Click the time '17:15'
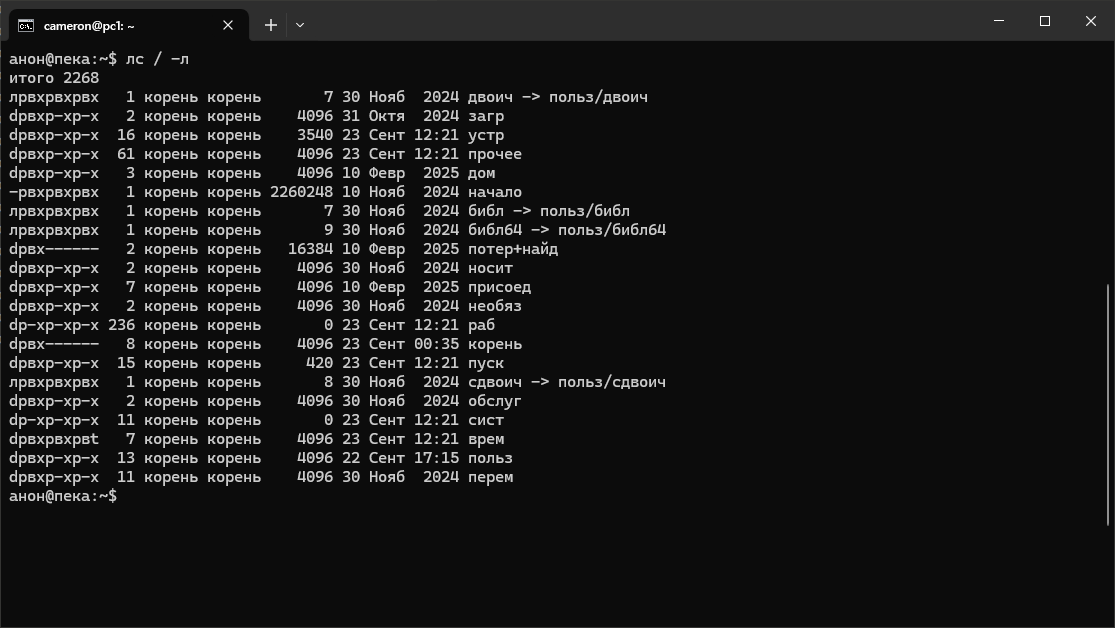 437,458
